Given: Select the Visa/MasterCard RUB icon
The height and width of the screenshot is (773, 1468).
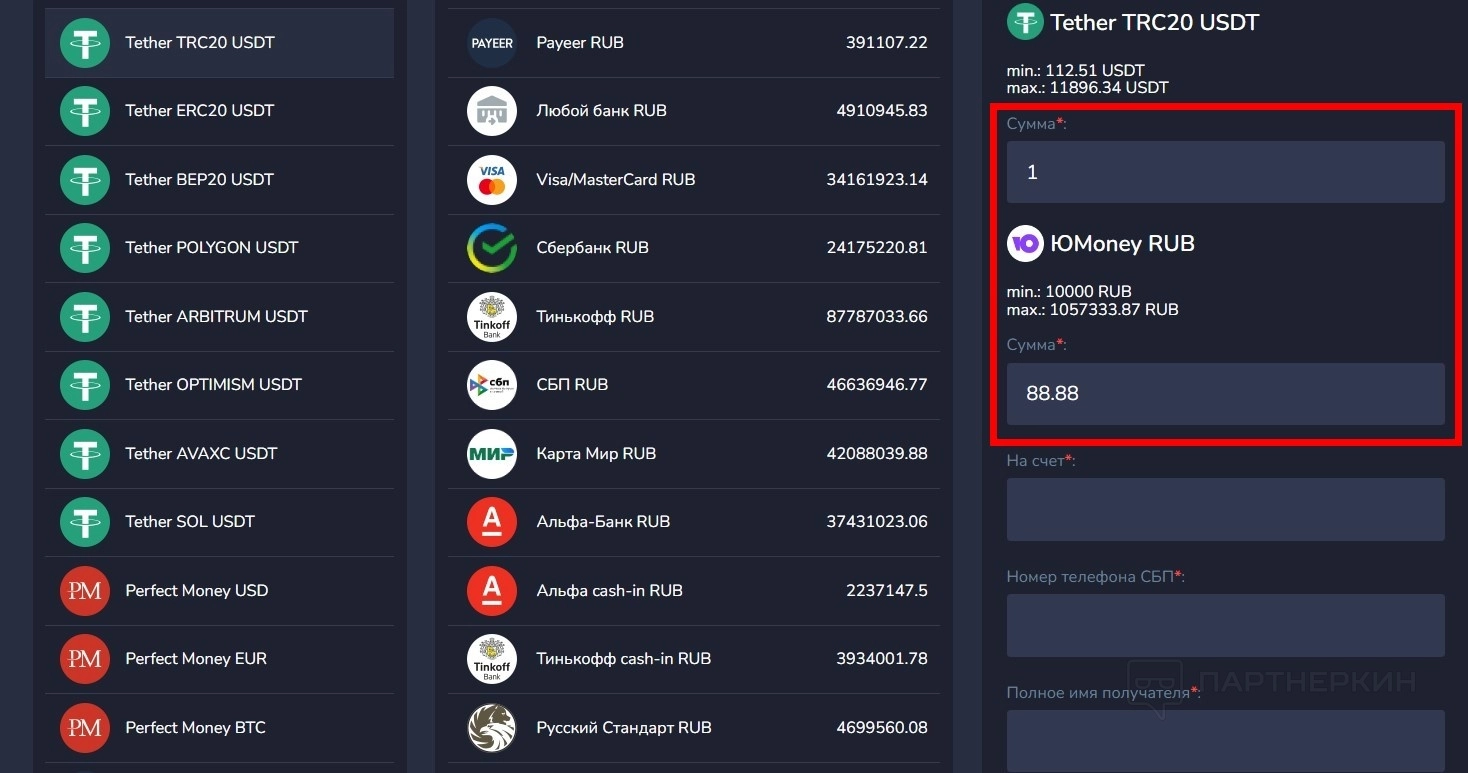Looking at the screenshot, I should (492, 180).
